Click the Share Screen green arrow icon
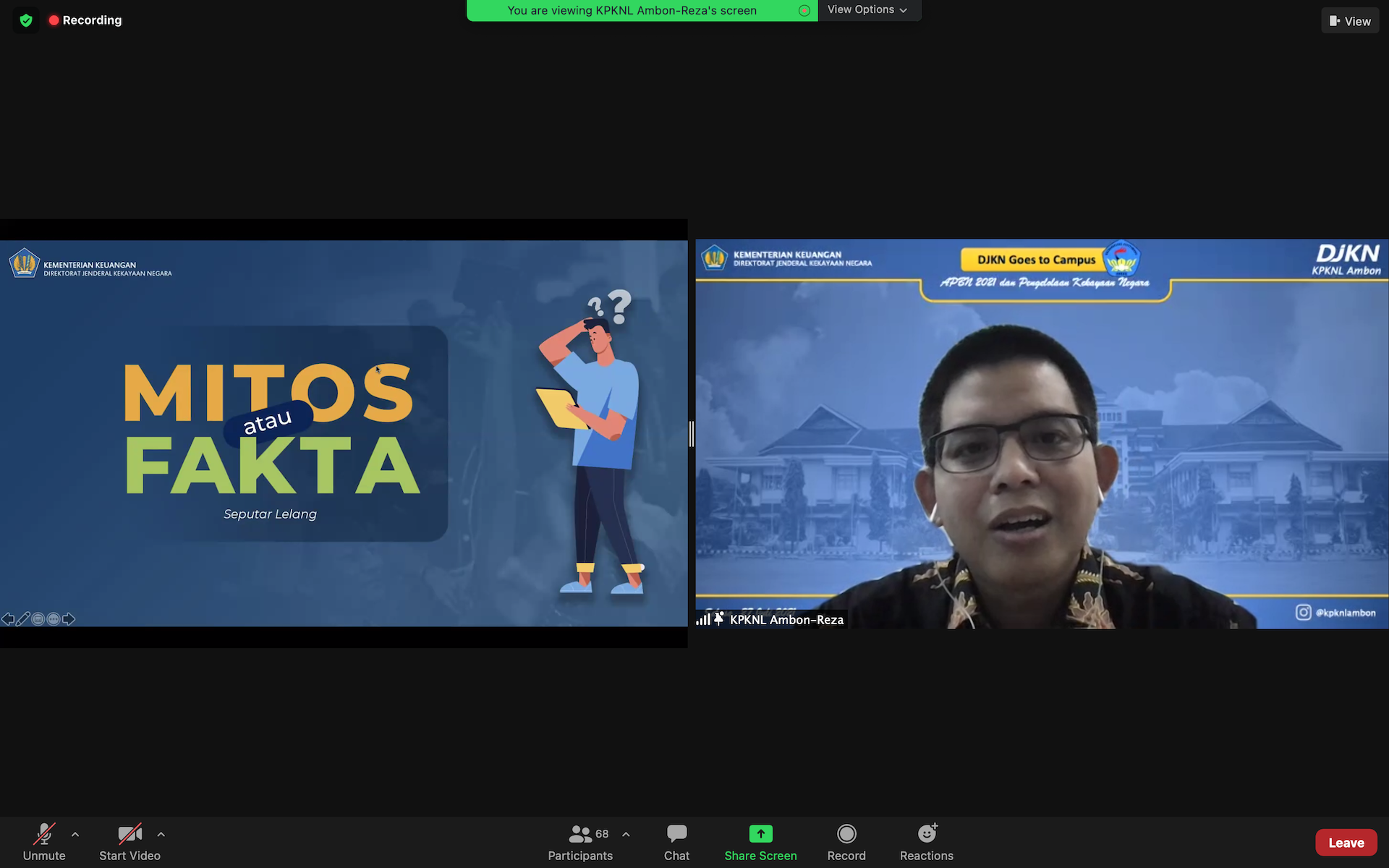1389x868 pixels. click(x=760, y=834)
